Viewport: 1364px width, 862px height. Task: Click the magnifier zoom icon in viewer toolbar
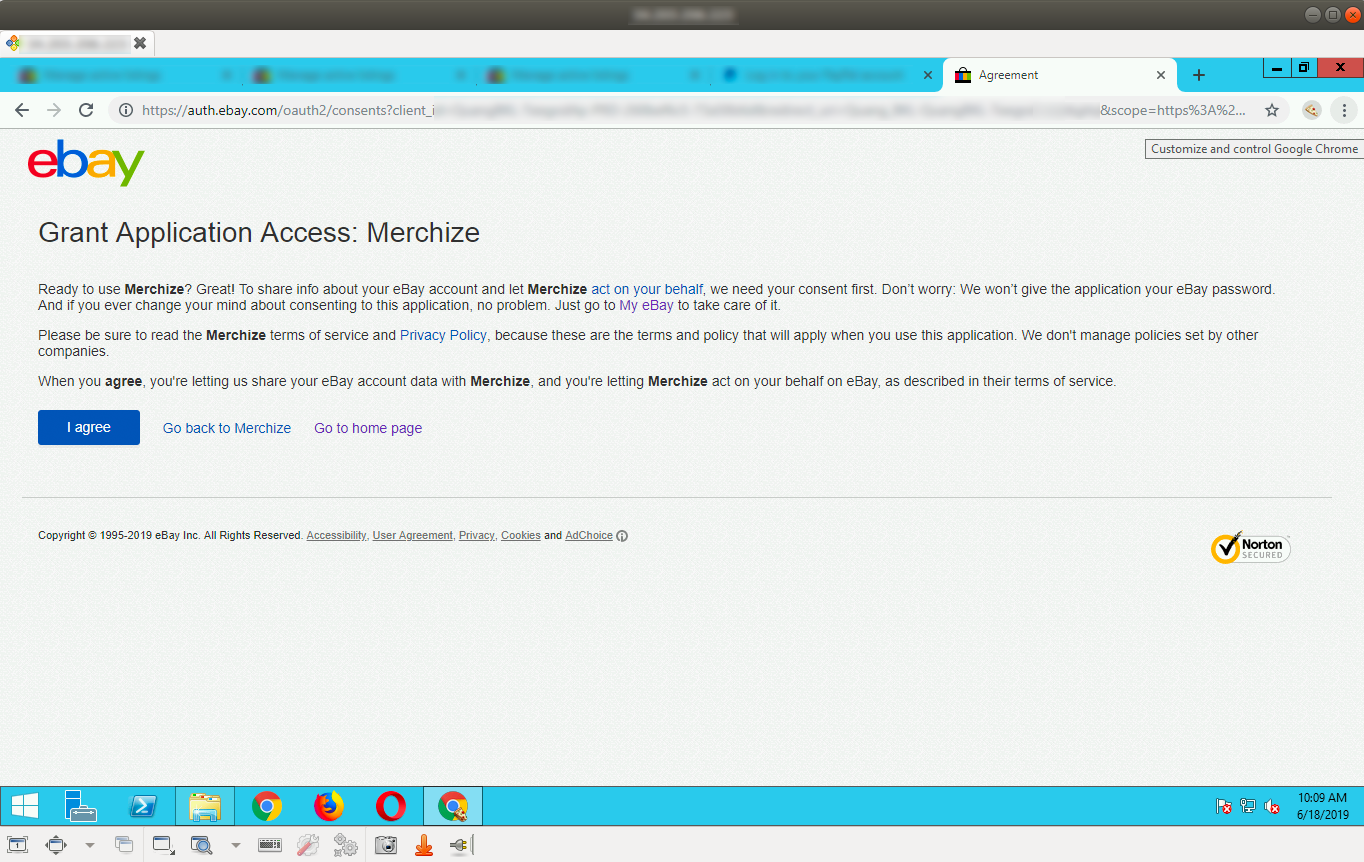pyautogui.click(x=202, y=845)
